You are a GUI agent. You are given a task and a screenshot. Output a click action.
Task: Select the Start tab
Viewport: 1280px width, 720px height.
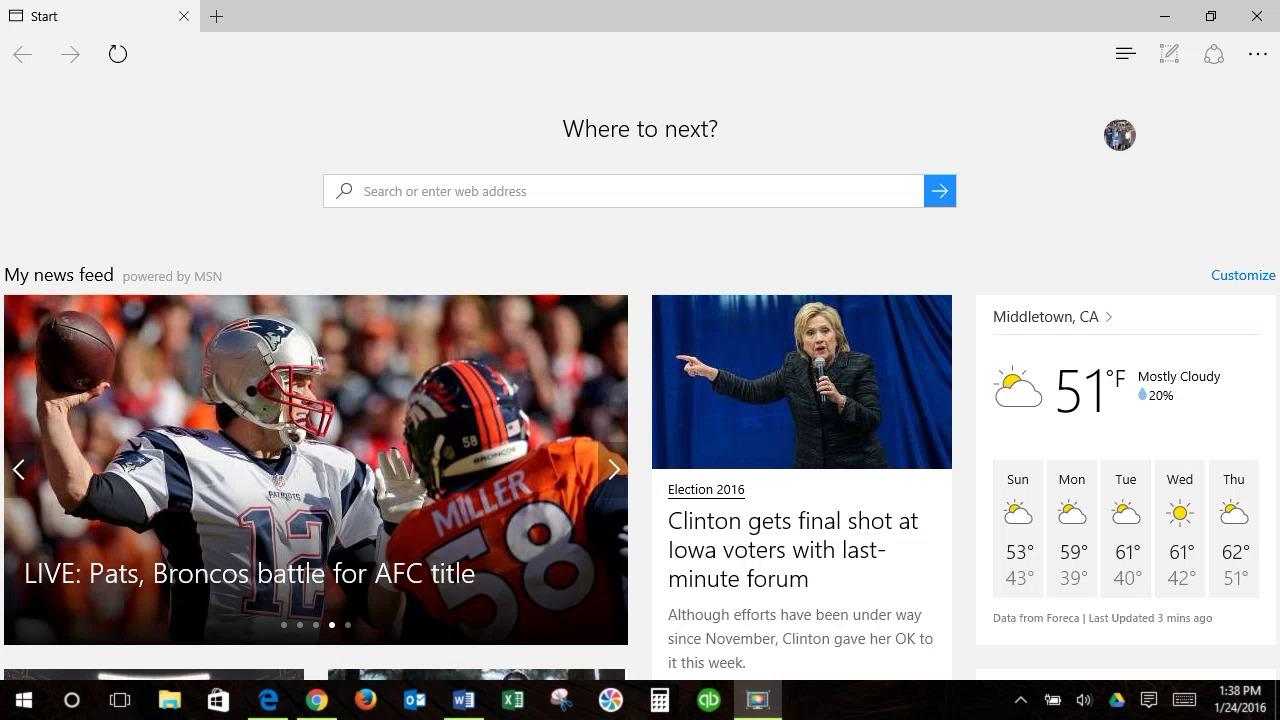pos(98,16)
